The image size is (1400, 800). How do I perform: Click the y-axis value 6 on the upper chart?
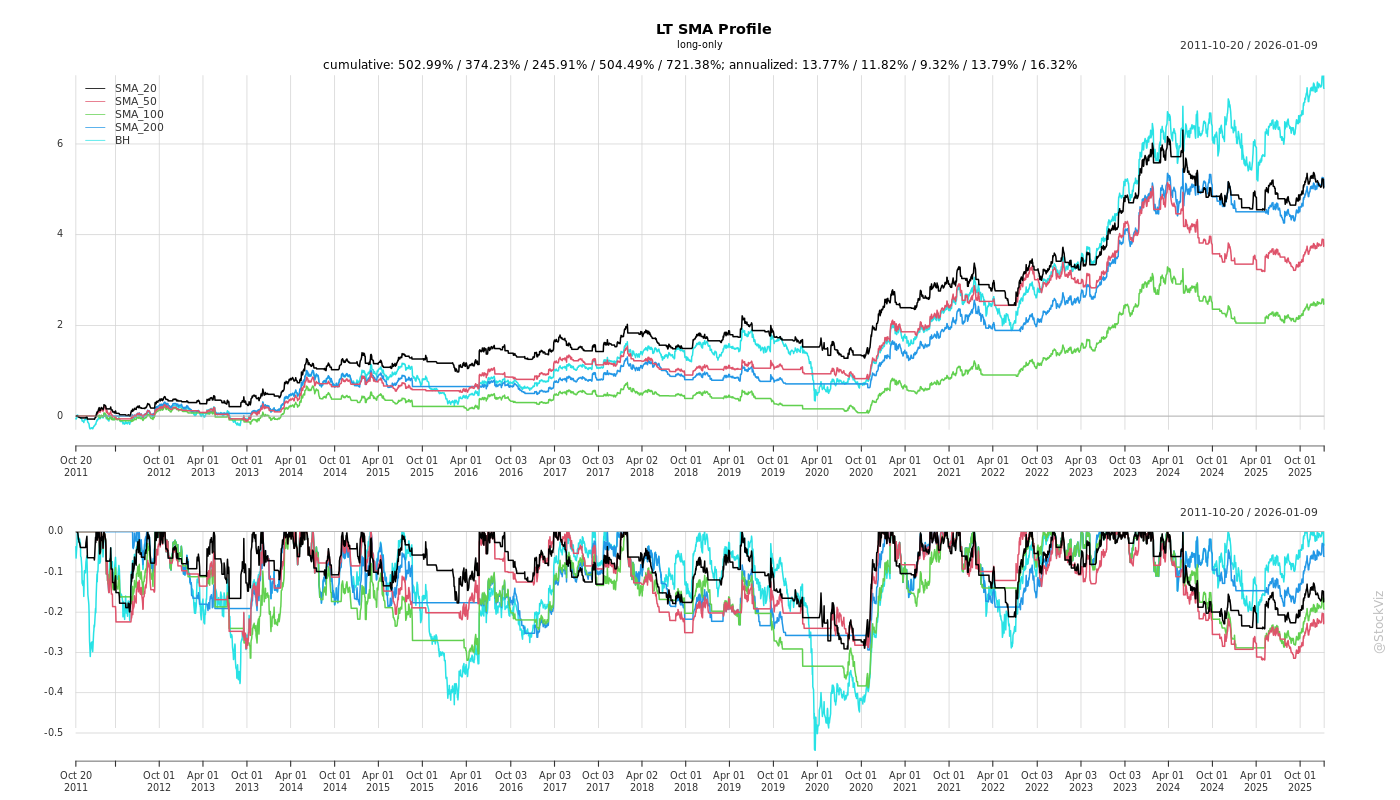[x=59, y=144]
